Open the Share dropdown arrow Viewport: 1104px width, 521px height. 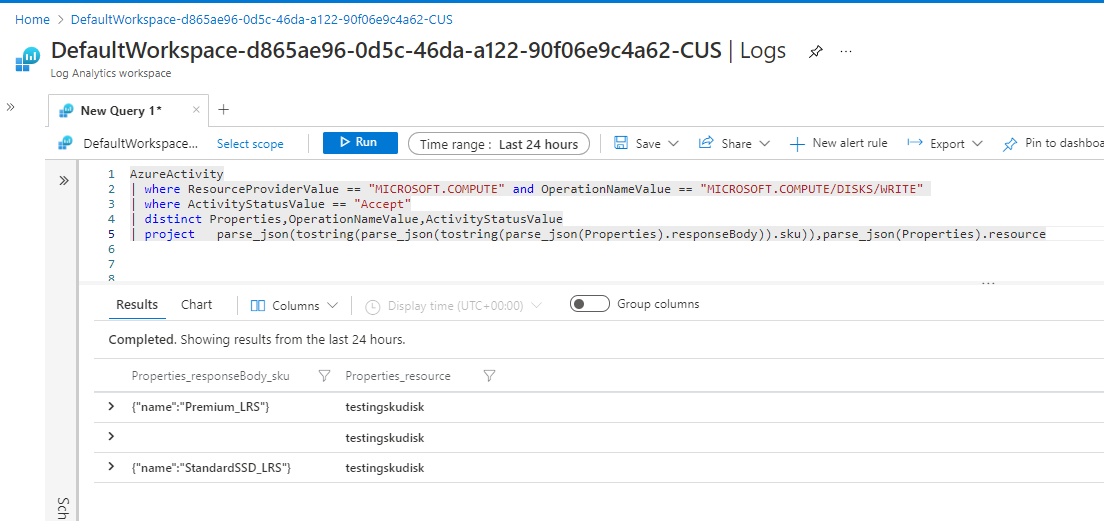pyautogui.click(x=765, y=144)
